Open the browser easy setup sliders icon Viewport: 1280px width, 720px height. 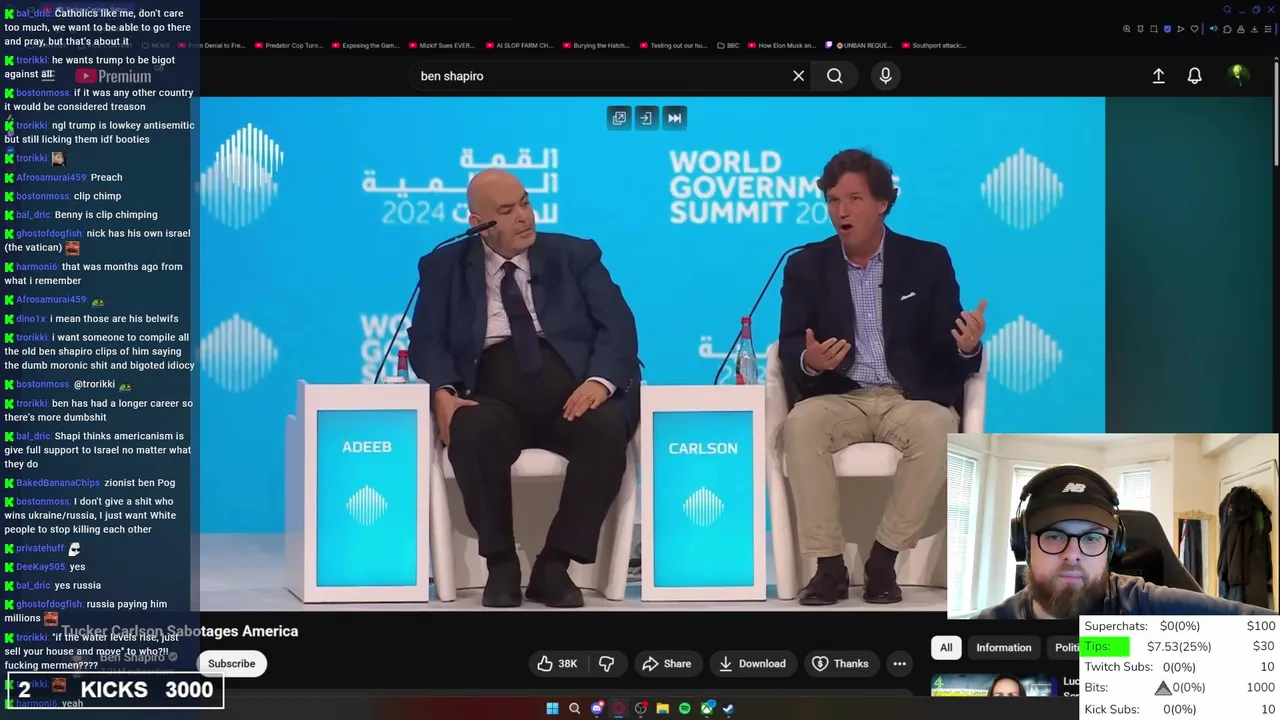(x=1268, y=29)
